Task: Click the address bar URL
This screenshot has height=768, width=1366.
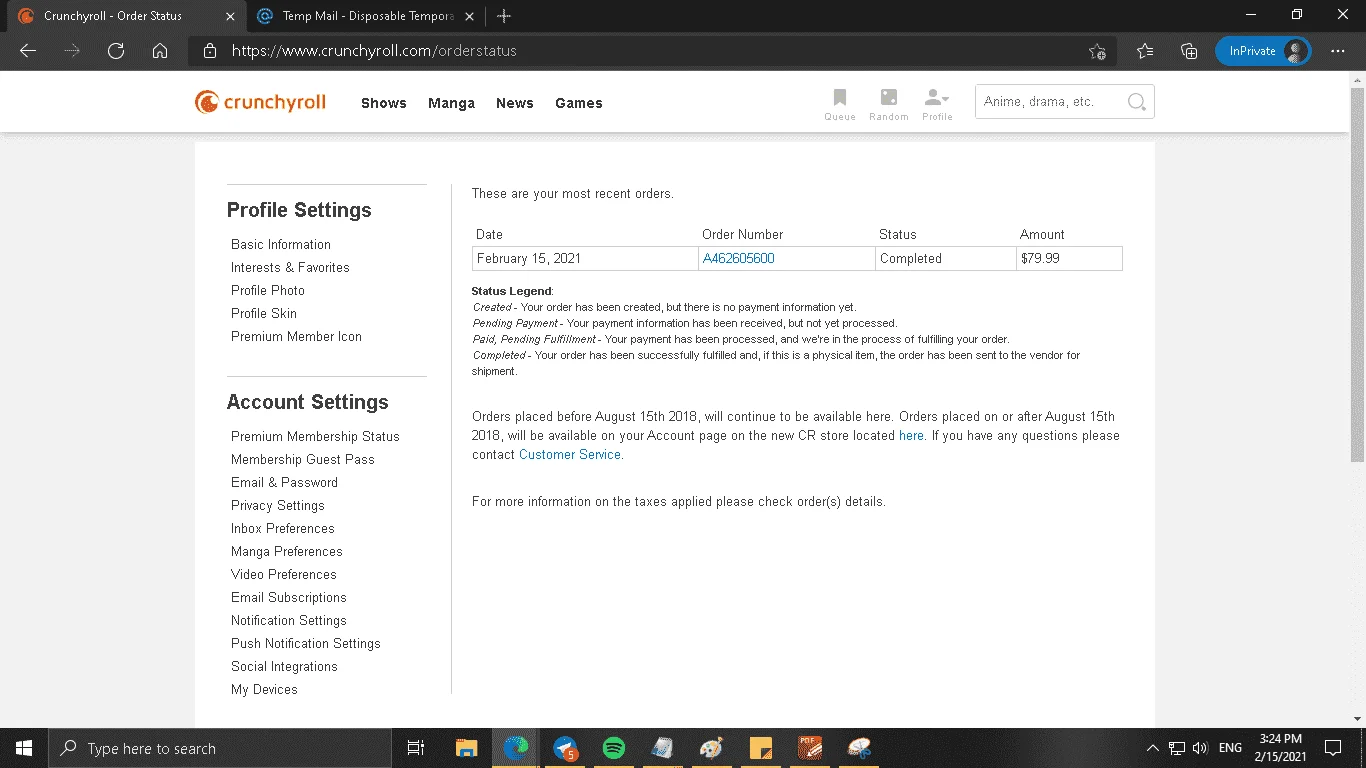Action: click(x=374, y=51)
